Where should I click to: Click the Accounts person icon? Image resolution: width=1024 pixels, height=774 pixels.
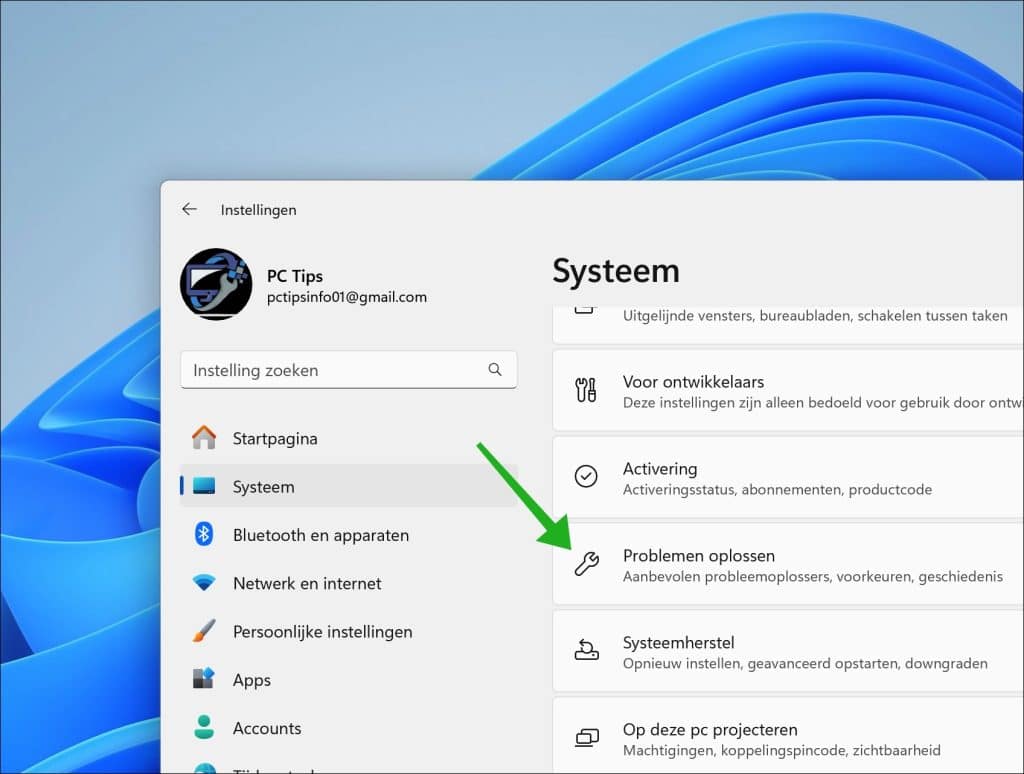[x=204, y=727]
